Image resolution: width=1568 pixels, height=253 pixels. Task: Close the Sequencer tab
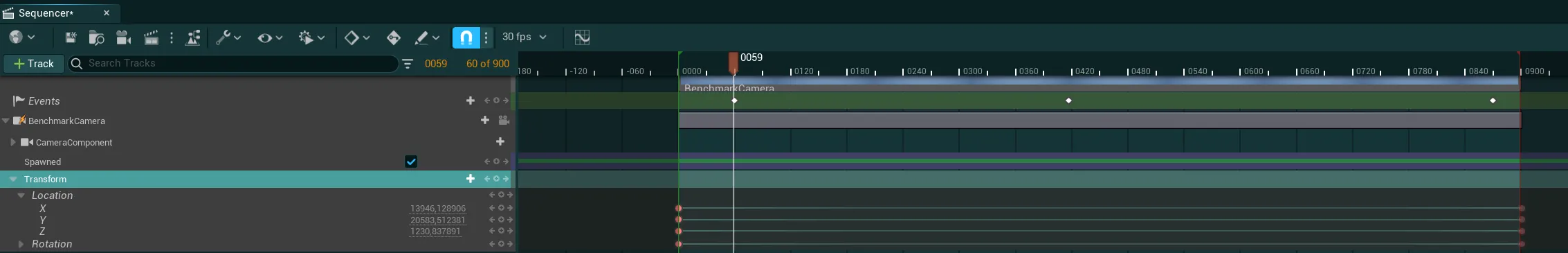tap(107, 13)
